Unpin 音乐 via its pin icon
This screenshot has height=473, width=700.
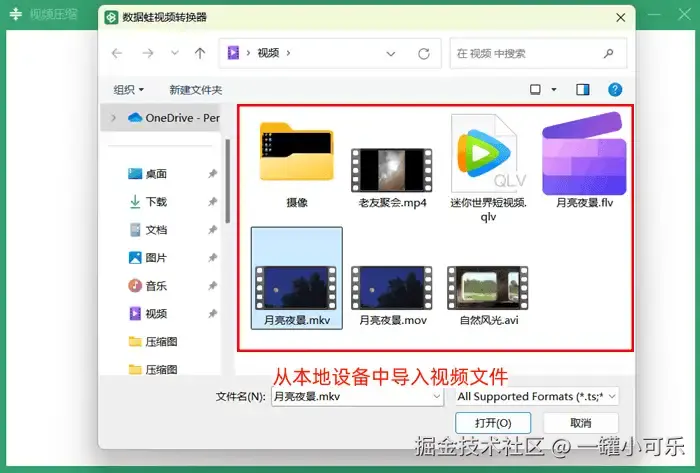(x=212, y=286)
